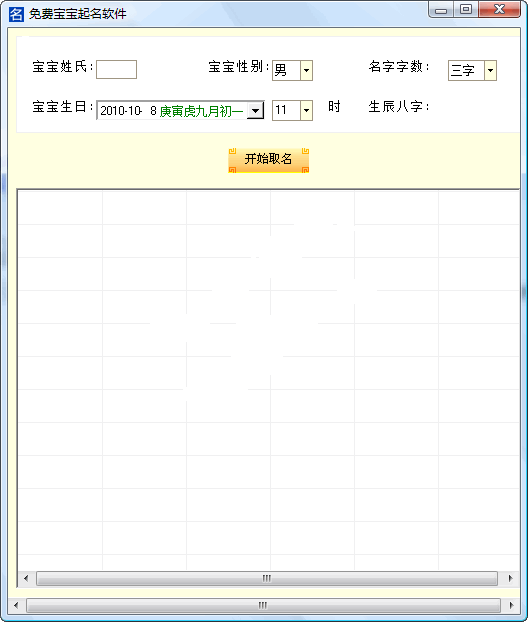Click the 宝宝姓氏 surname input field

[116, 69]
